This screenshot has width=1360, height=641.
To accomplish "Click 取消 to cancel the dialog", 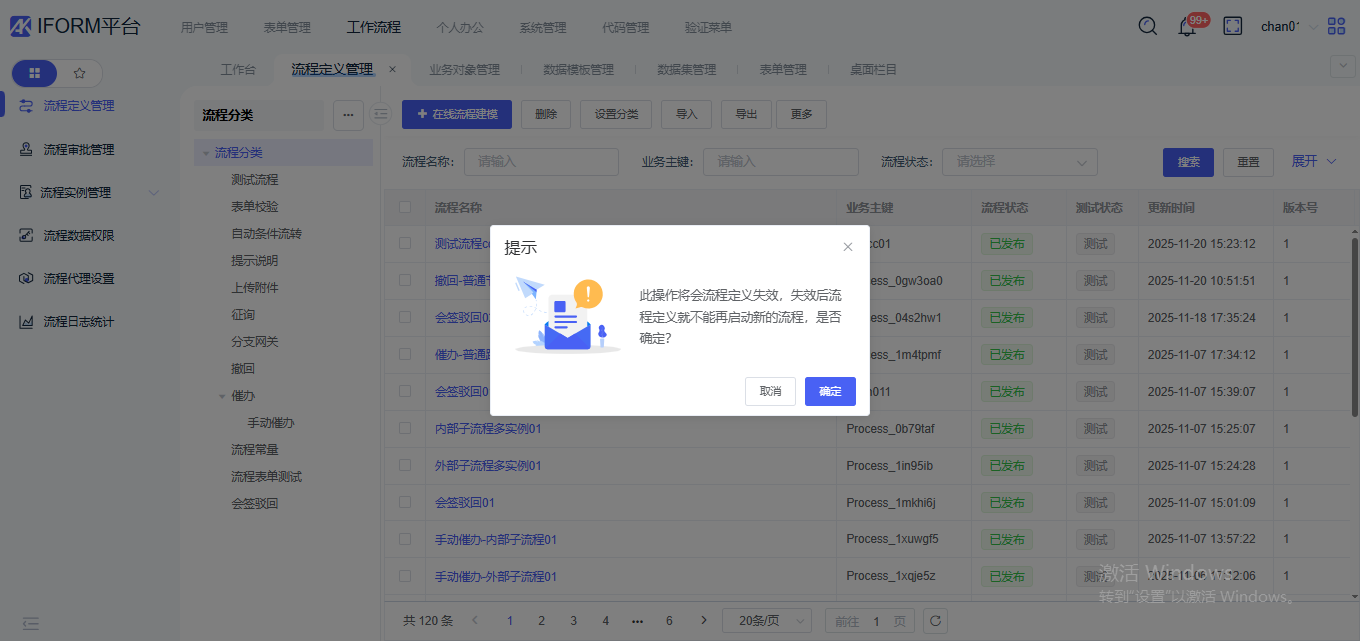I will click(x=770, y=391).
